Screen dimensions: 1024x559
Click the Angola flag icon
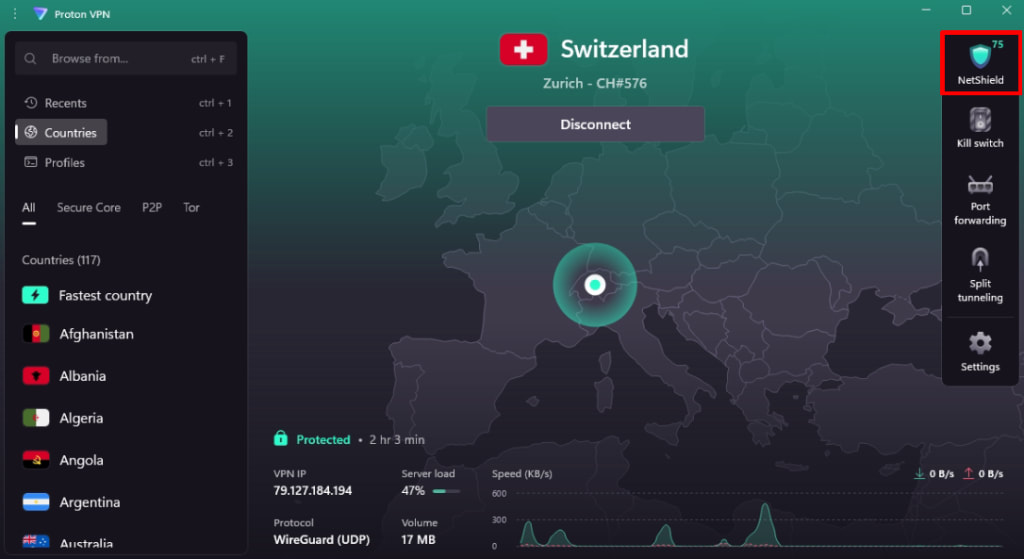pyautogui.click(x=36, y=460)
